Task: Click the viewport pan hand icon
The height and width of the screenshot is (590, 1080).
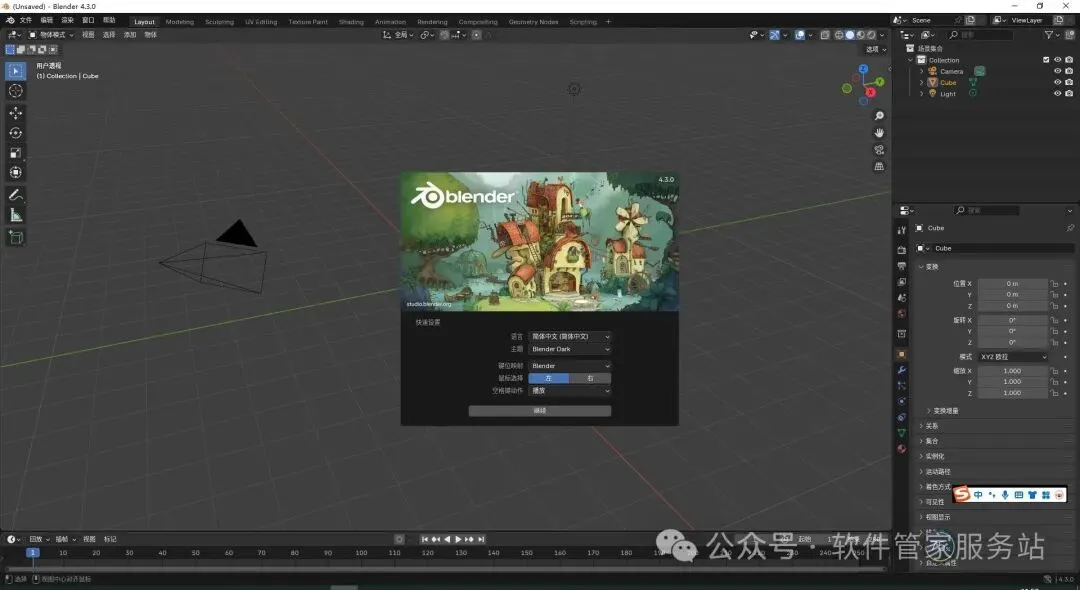Action: coord(879,132)
